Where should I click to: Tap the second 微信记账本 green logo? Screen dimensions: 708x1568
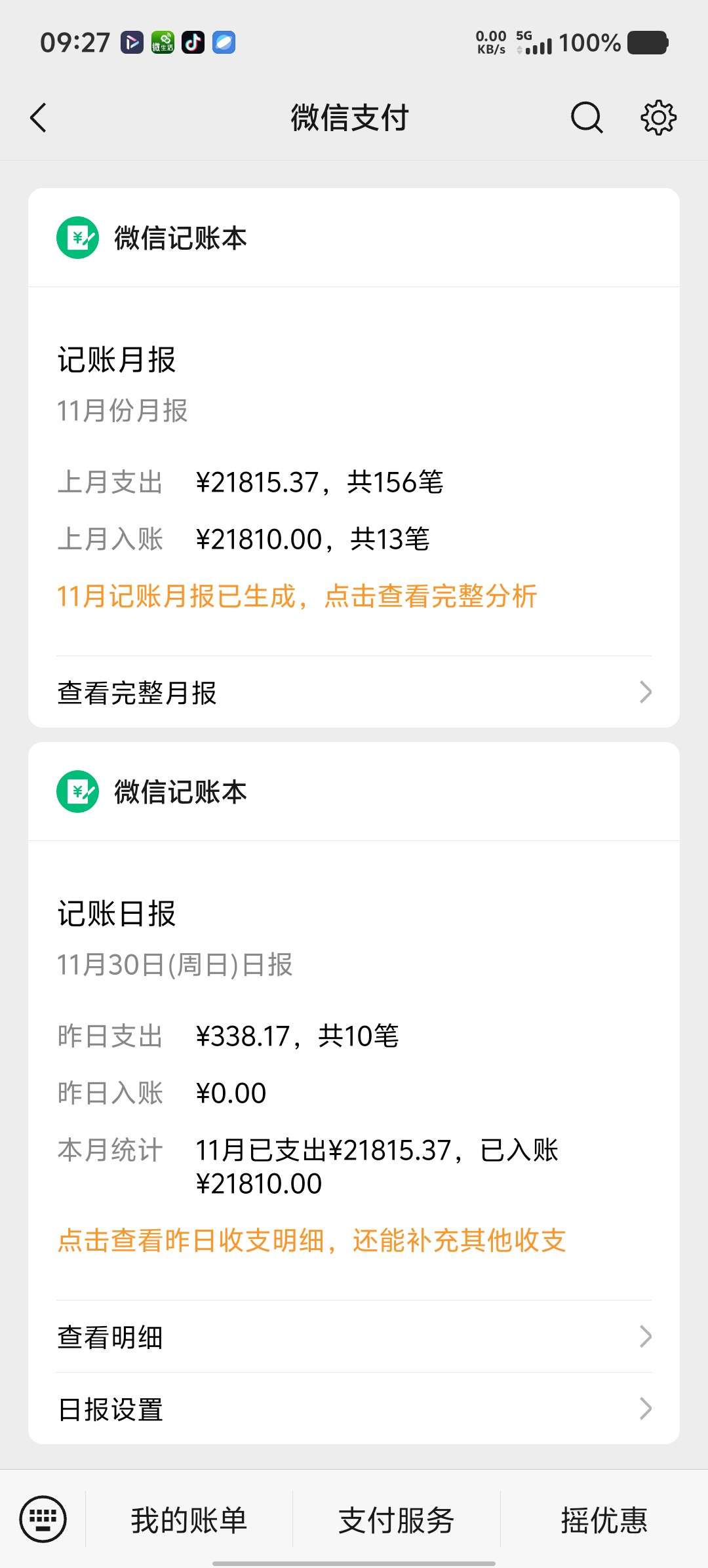point(77,792)
